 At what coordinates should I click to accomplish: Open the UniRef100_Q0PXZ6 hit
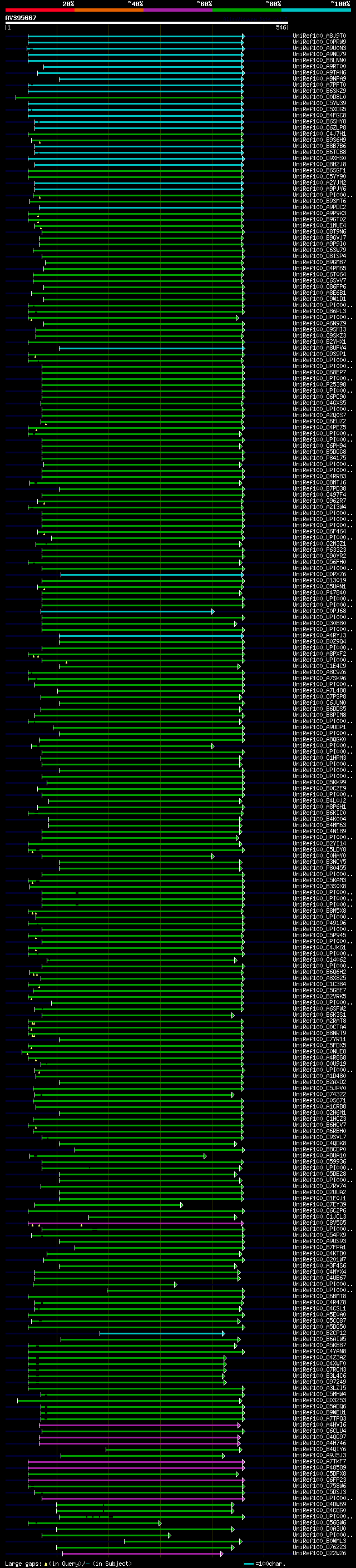point(319,574)
